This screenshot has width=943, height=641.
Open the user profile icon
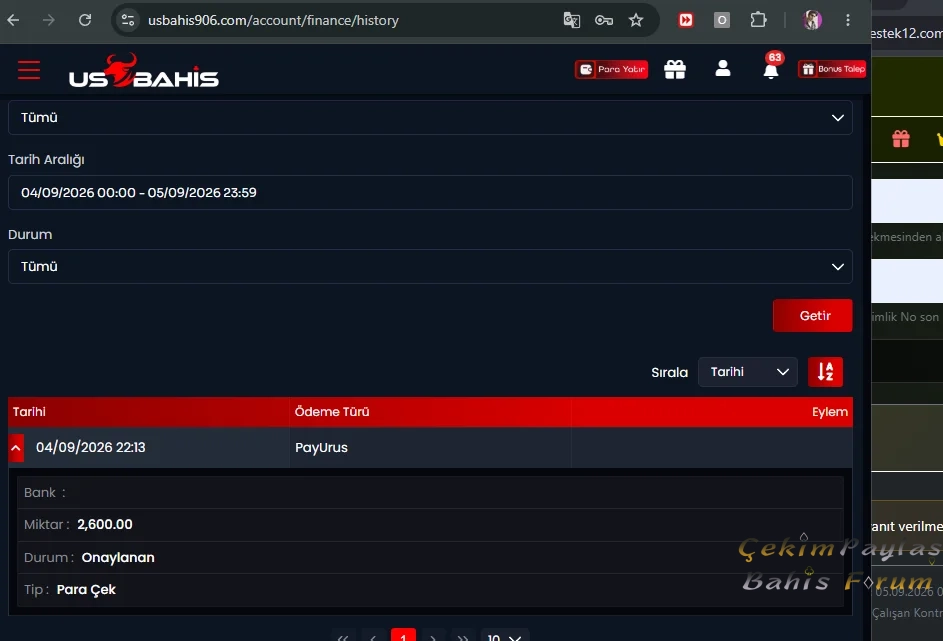point(723,69)
